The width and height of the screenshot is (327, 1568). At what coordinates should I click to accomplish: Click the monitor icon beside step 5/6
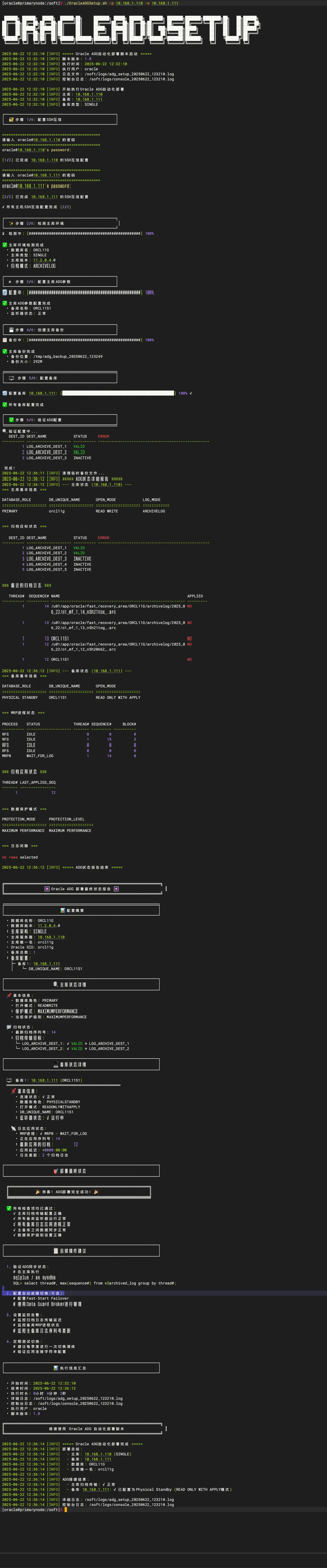point(11,378)
